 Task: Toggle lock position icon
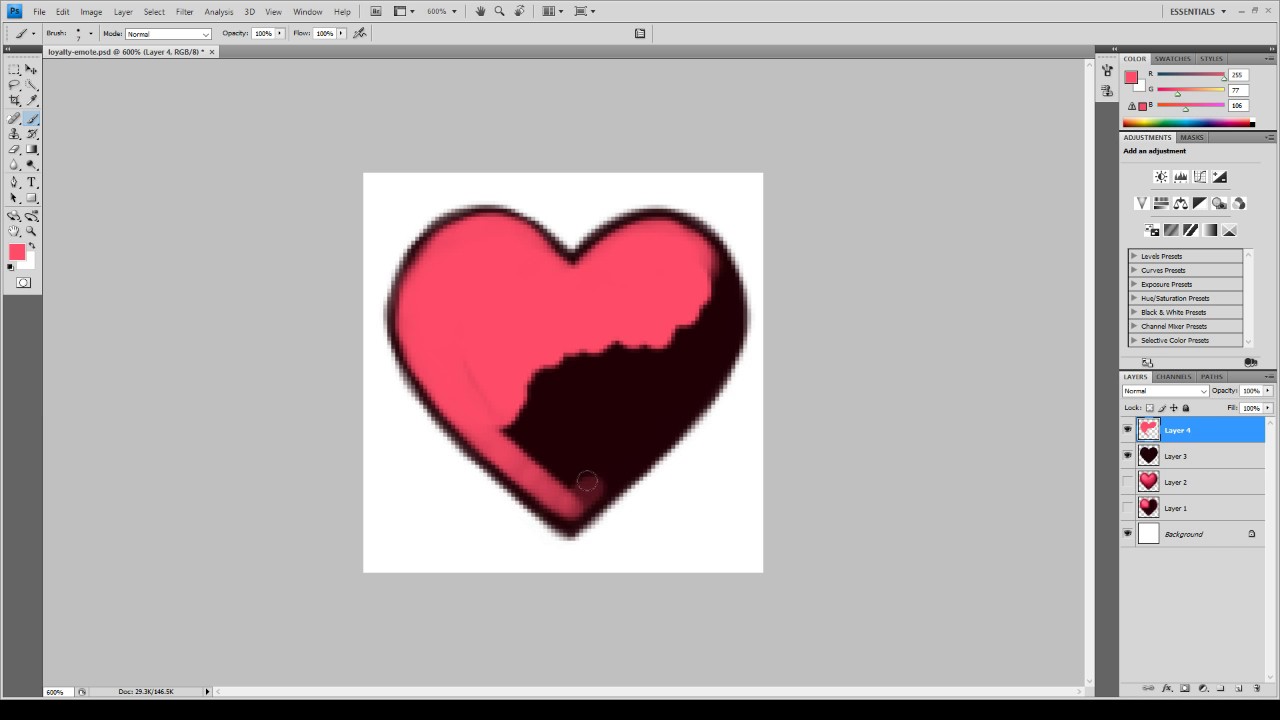(1174, 408)
